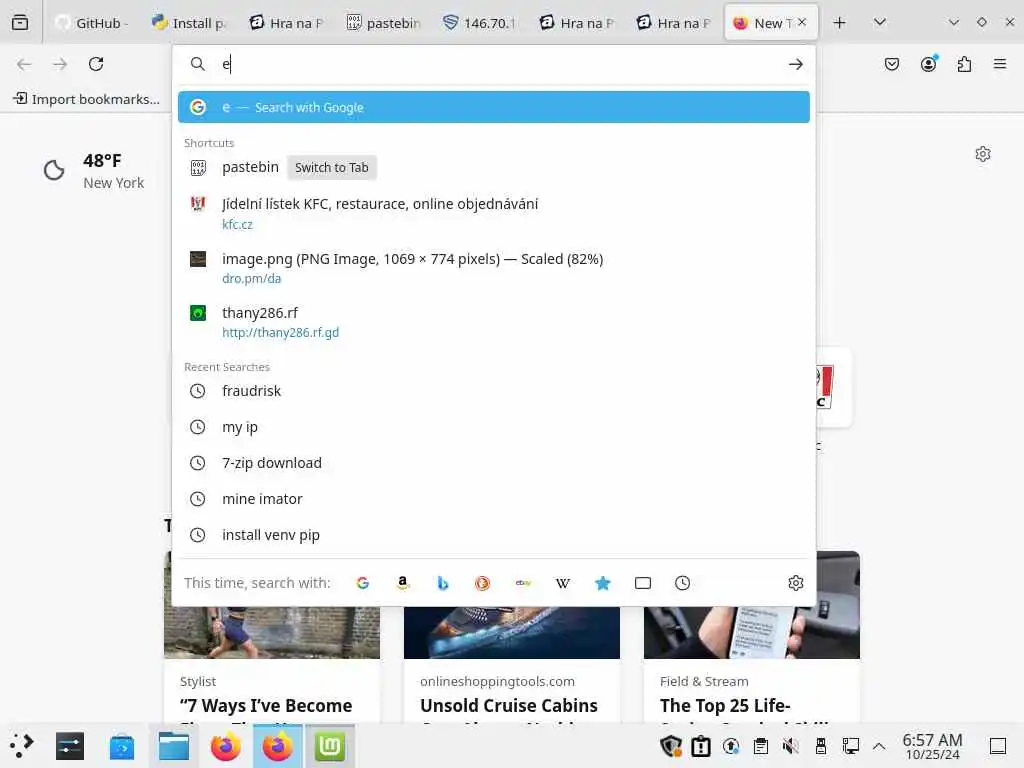Open the Firefox account menu
Screen dimensions: 1024x768
point(928,64)
